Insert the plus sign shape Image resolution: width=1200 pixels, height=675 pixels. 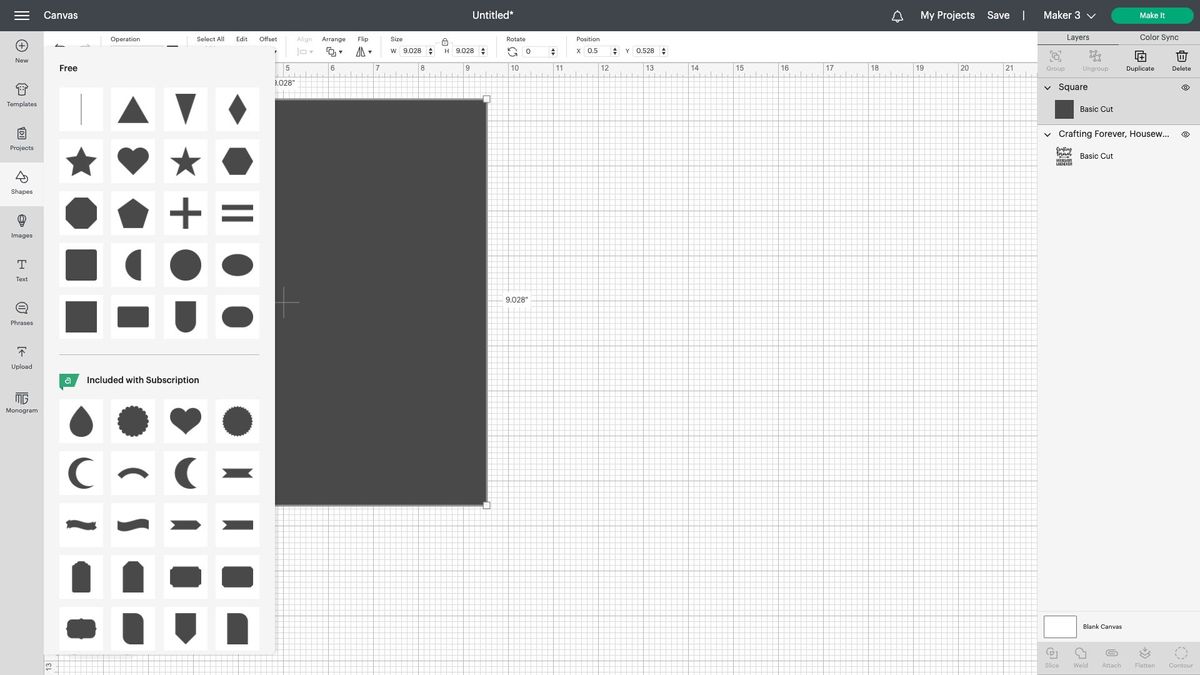(185, 213)
